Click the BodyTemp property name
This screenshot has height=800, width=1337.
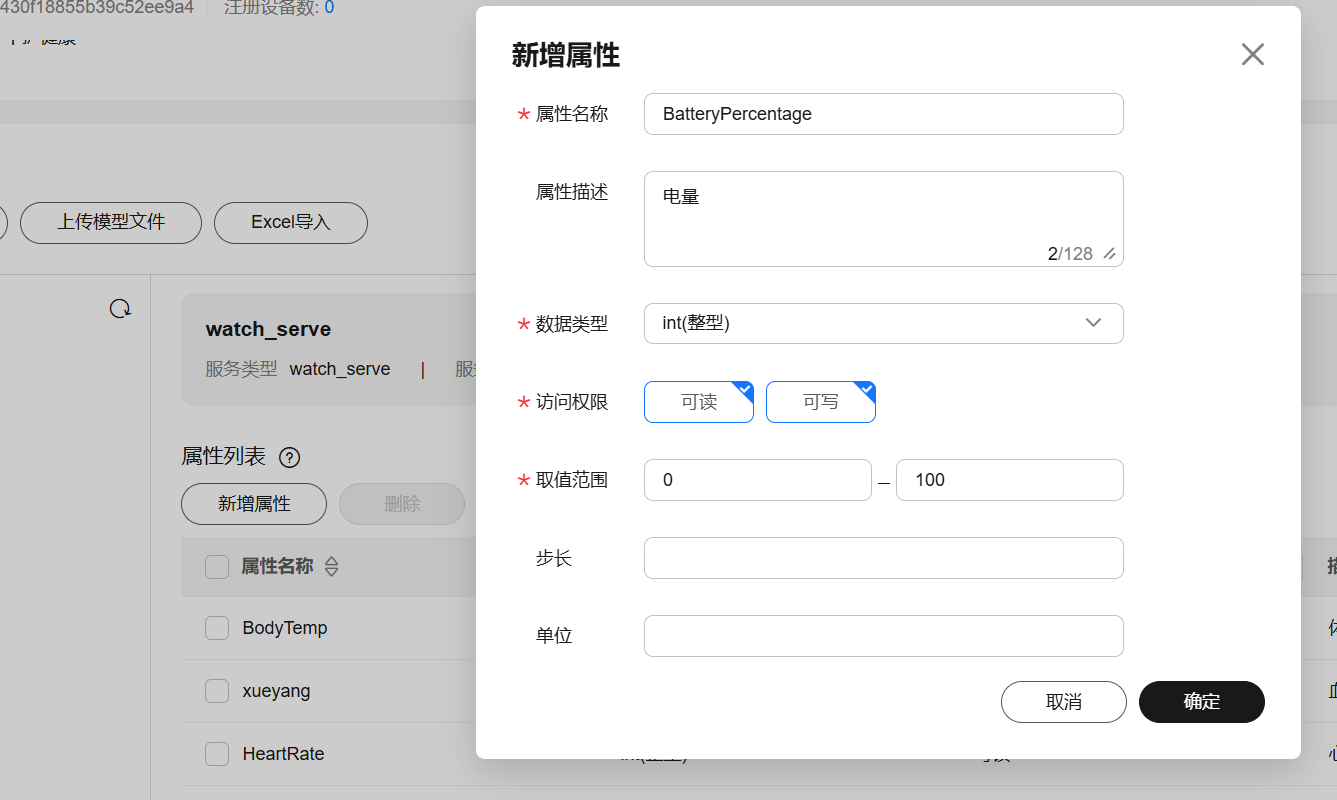pos(285,628)
